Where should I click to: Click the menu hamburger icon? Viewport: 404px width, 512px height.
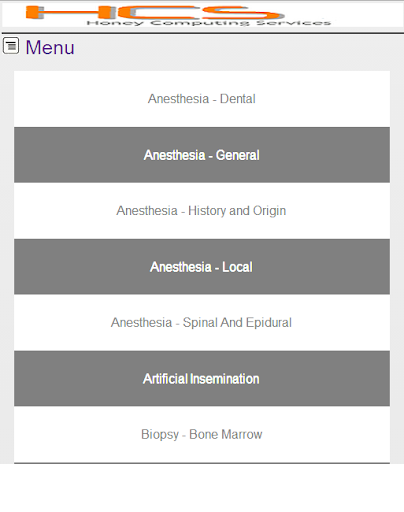tap(11, 46)
